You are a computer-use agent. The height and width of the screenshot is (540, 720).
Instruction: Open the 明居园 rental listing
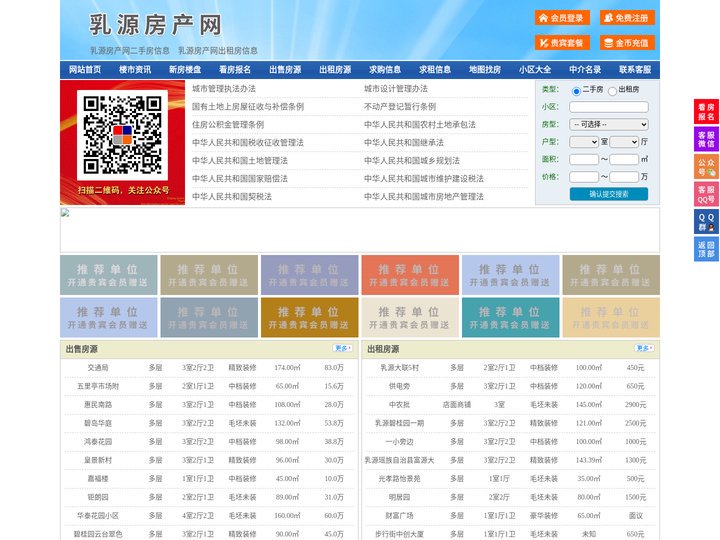coord(399,497)
